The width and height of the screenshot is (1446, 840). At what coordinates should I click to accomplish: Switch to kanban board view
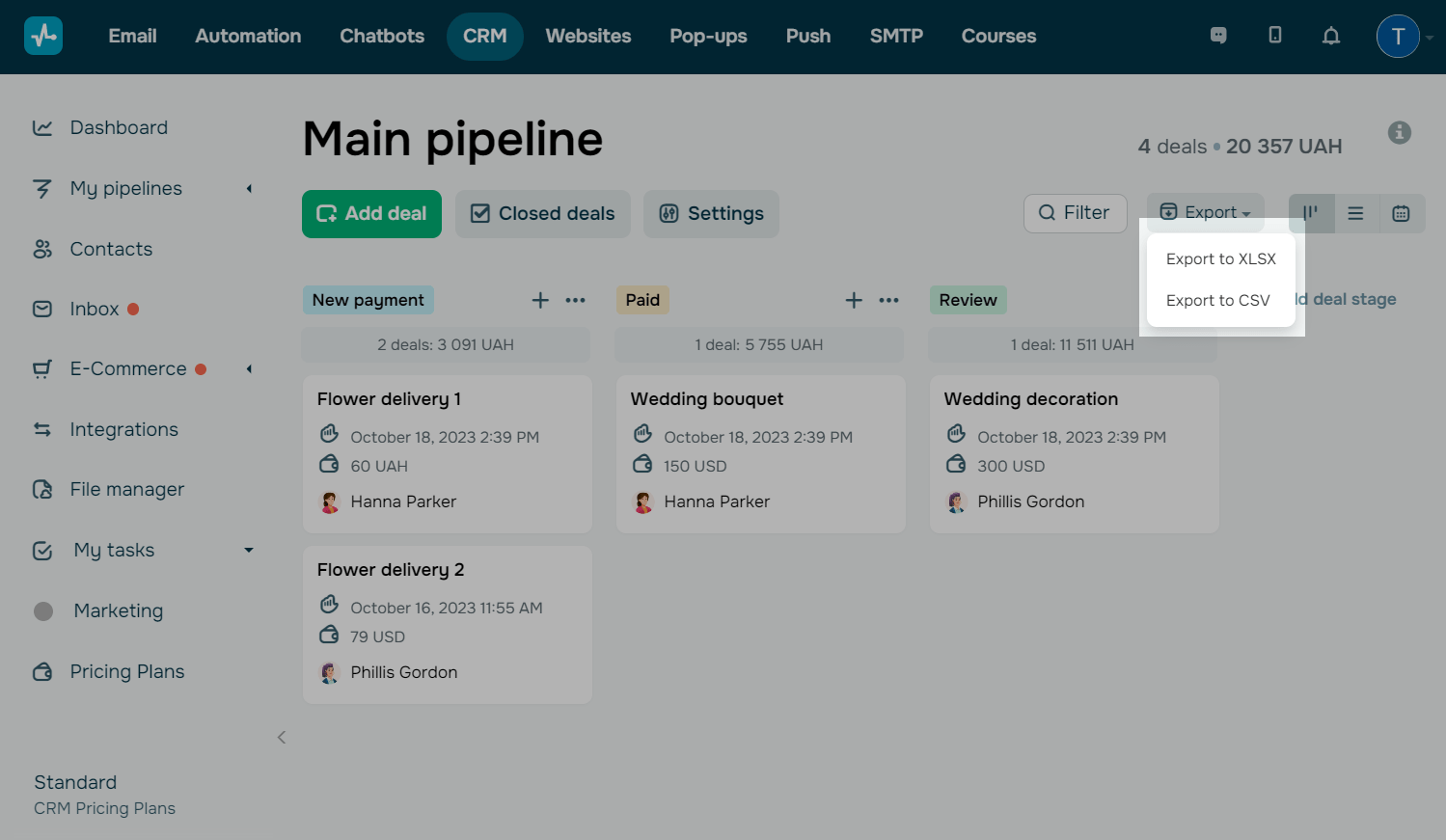[x=1311, y=213]
